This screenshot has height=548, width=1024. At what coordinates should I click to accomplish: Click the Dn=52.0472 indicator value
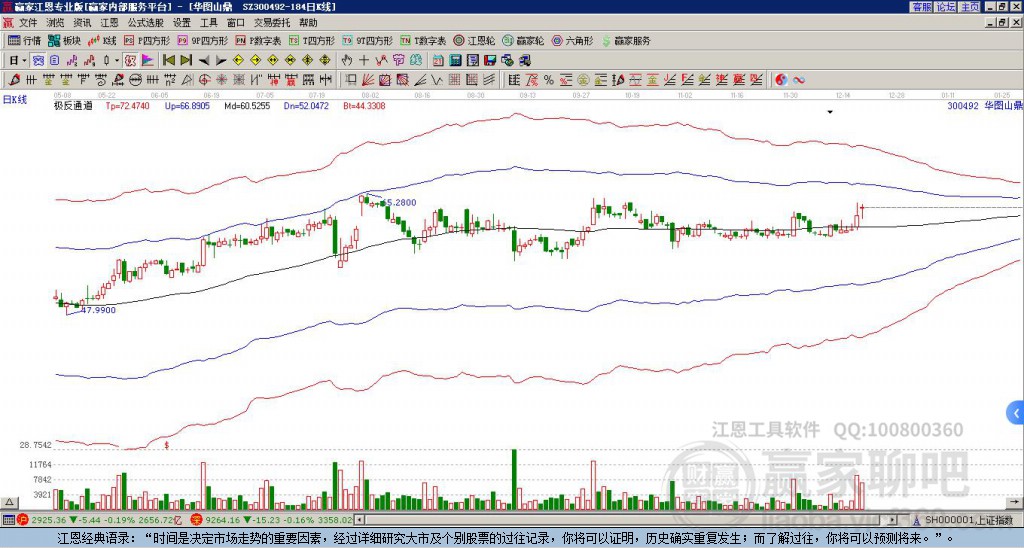306,106
